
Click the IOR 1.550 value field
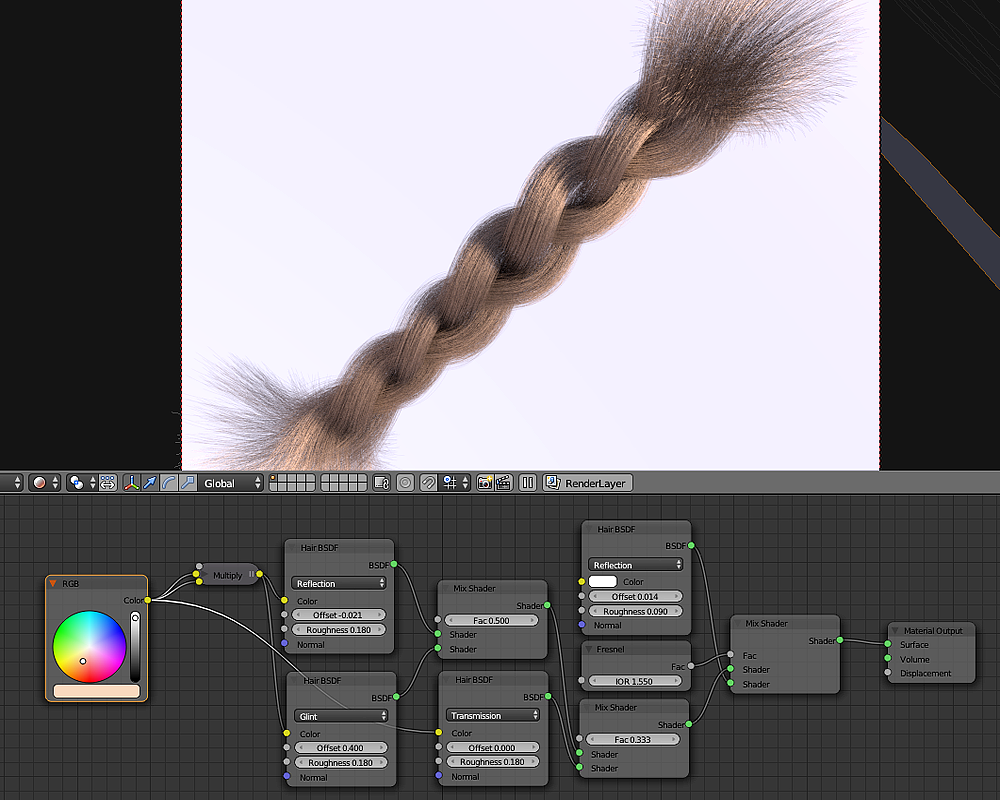636,681
